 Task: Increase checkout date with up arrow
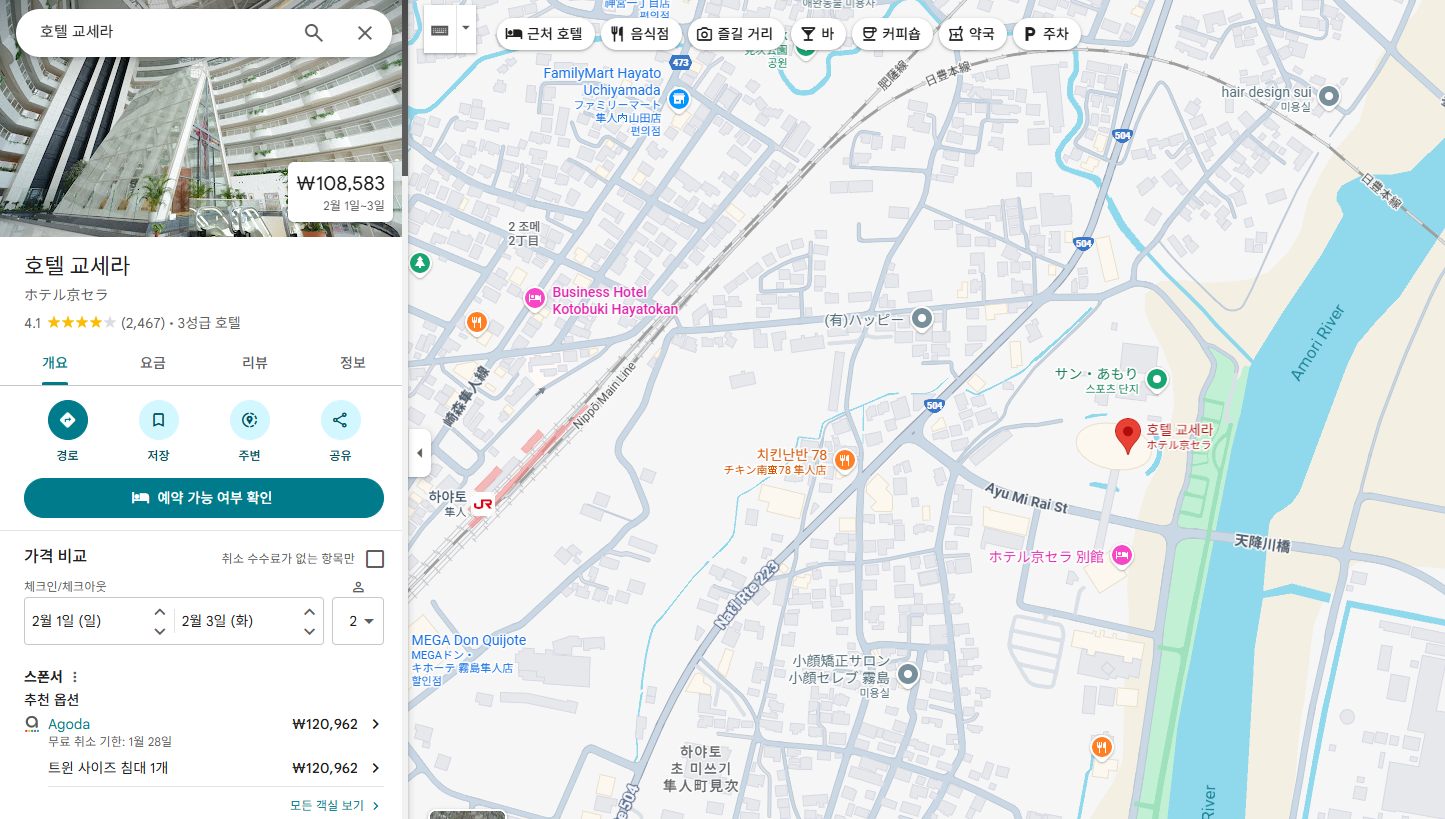pos(309,611)
